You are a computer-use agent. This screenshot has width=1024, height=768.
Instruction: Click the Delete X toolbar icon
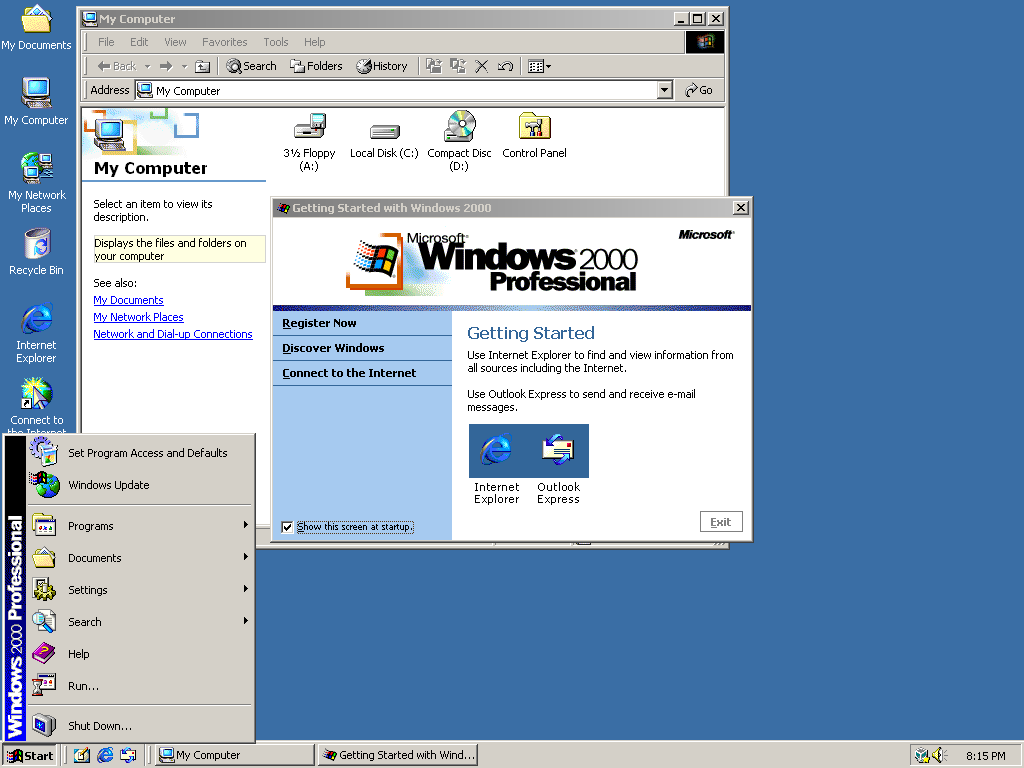point(481,66)
